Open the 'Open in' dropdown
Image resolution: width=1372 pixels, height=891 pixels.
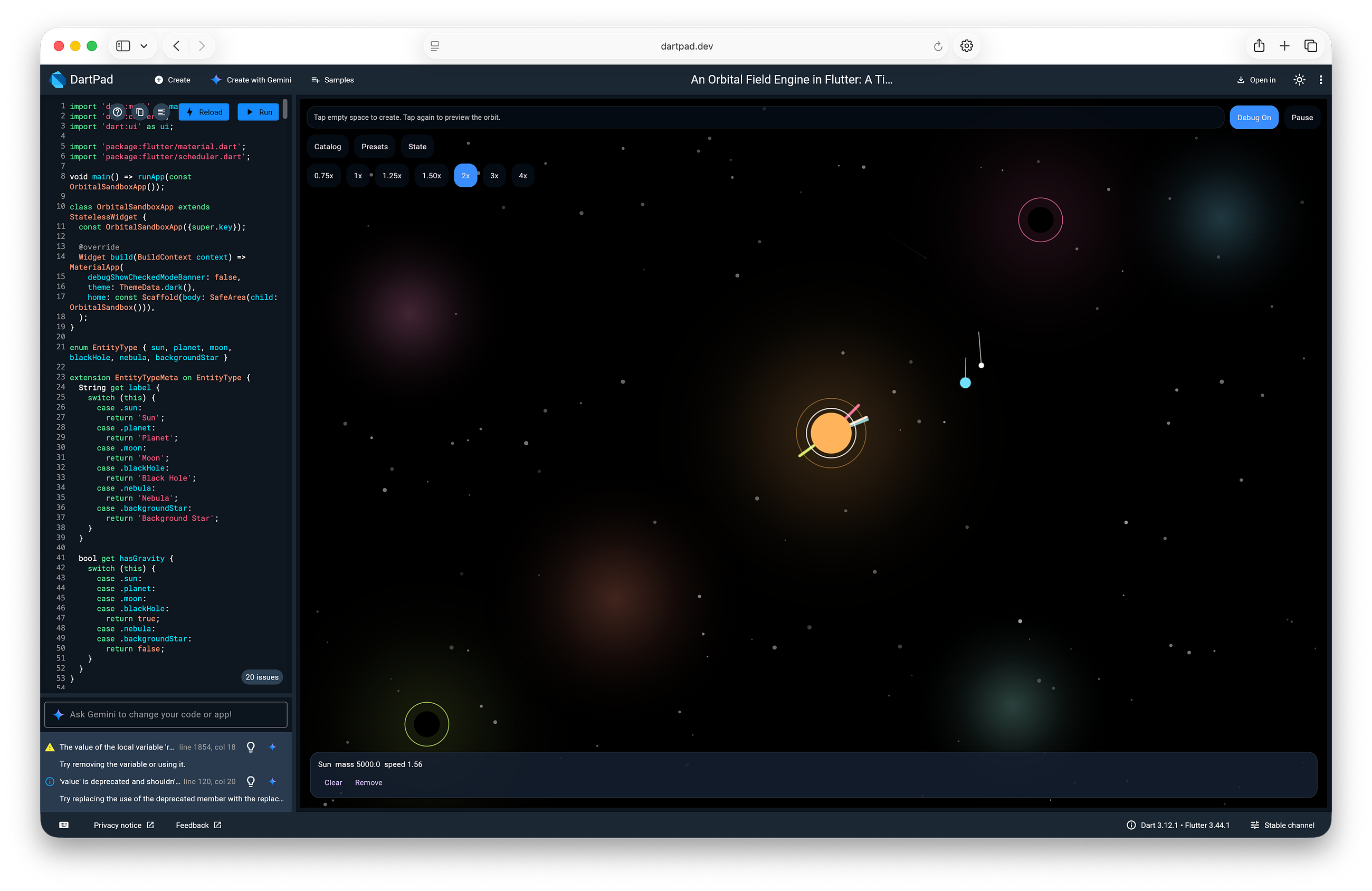click(1256, 80)
